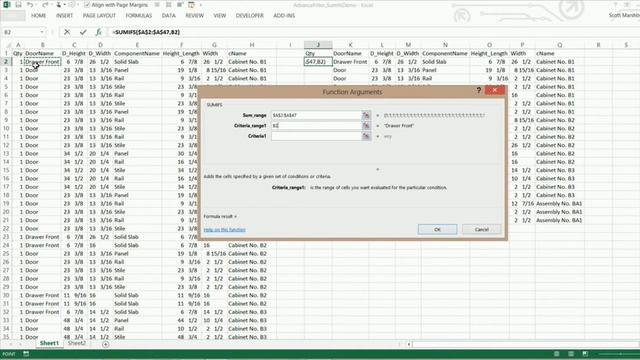Click the horizontal scrollbar at the bottom
Screen dimensions: 640x360
click(x=524, y=344)
